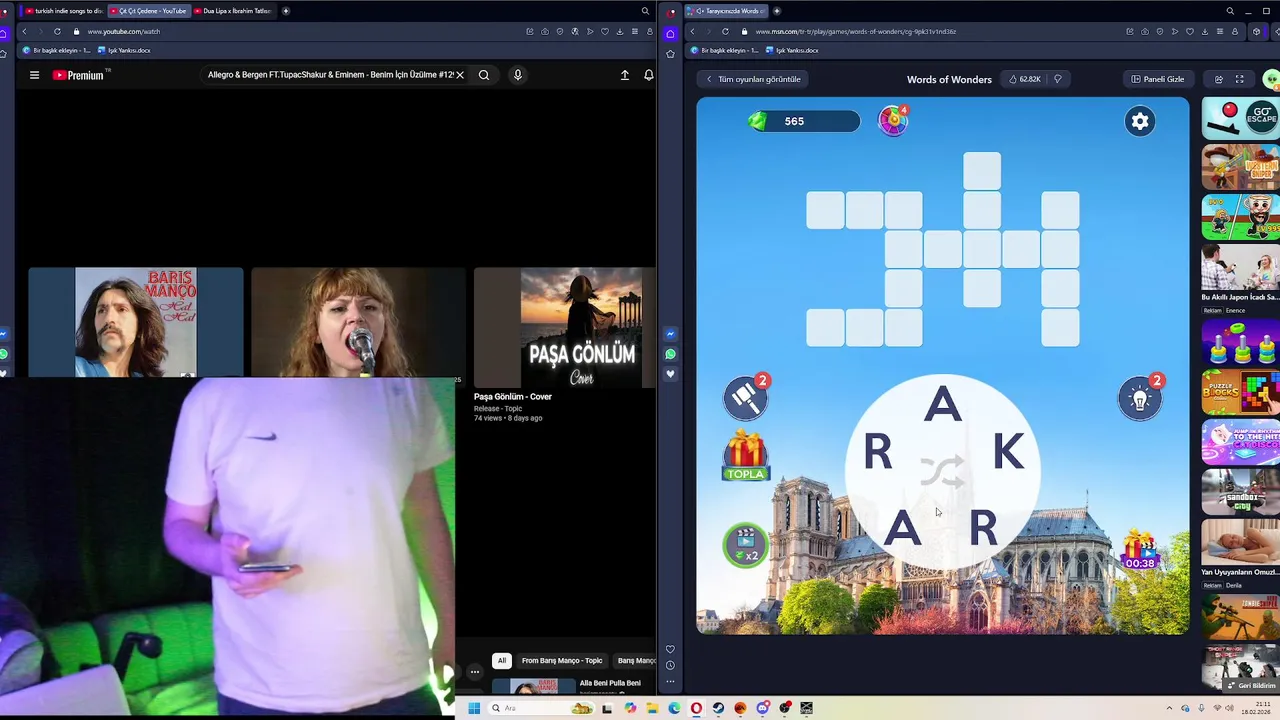Open 'Paşa Gönlüm - Cover' title link
The image size is (1280, 720).
[513, 397]
